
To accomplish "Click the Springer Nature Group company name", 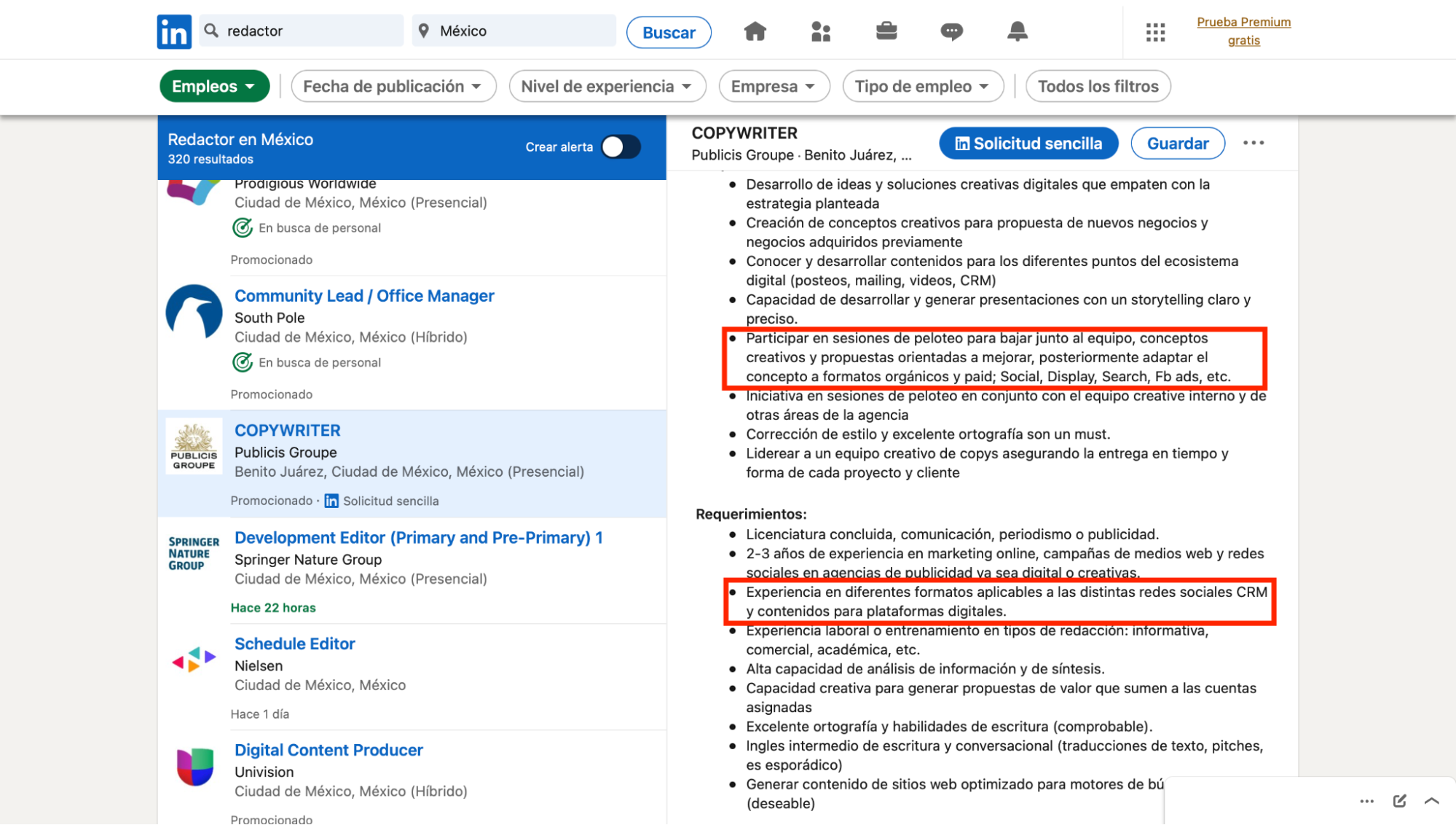I will click(307, 560).
